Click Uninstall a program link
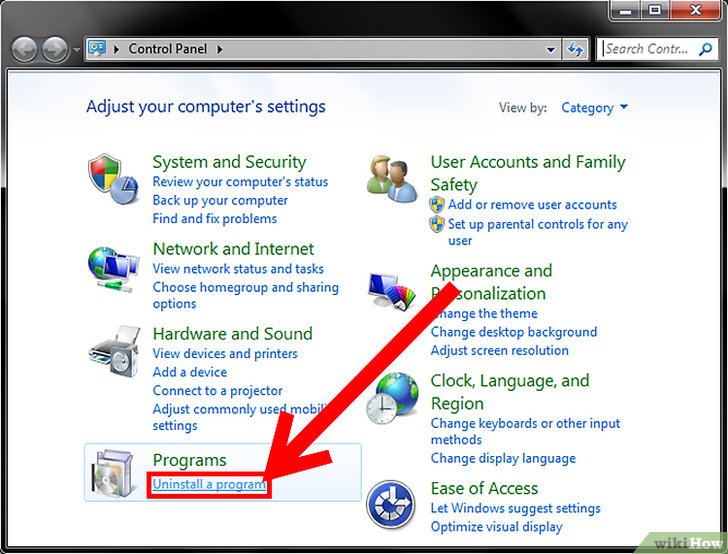The image size is (728, 554). [x=209, y=484]
